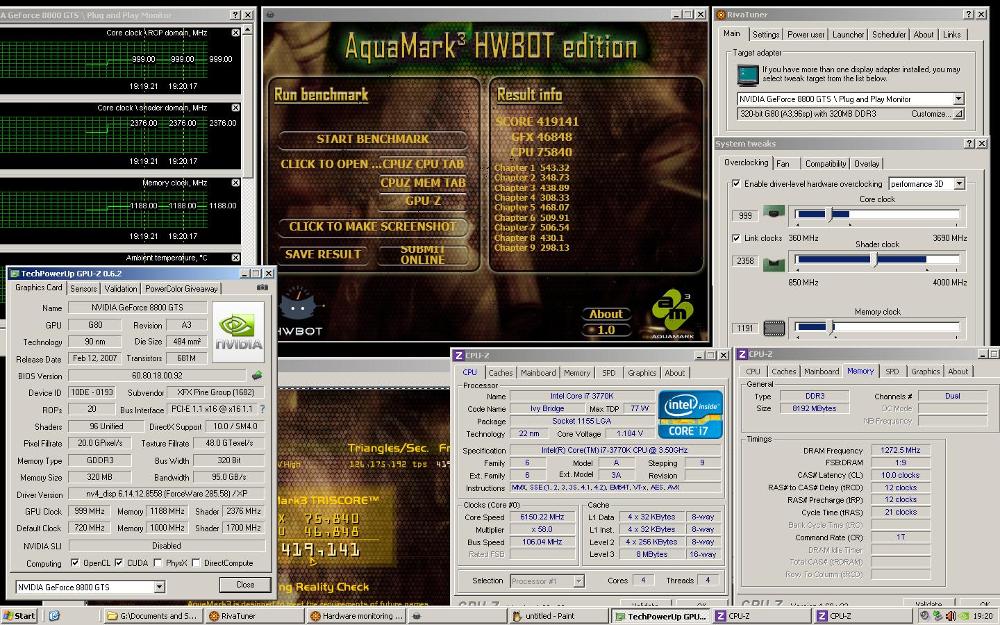
Task: Click the Memory clock slider handle
Action: click(x=832, y=327)
